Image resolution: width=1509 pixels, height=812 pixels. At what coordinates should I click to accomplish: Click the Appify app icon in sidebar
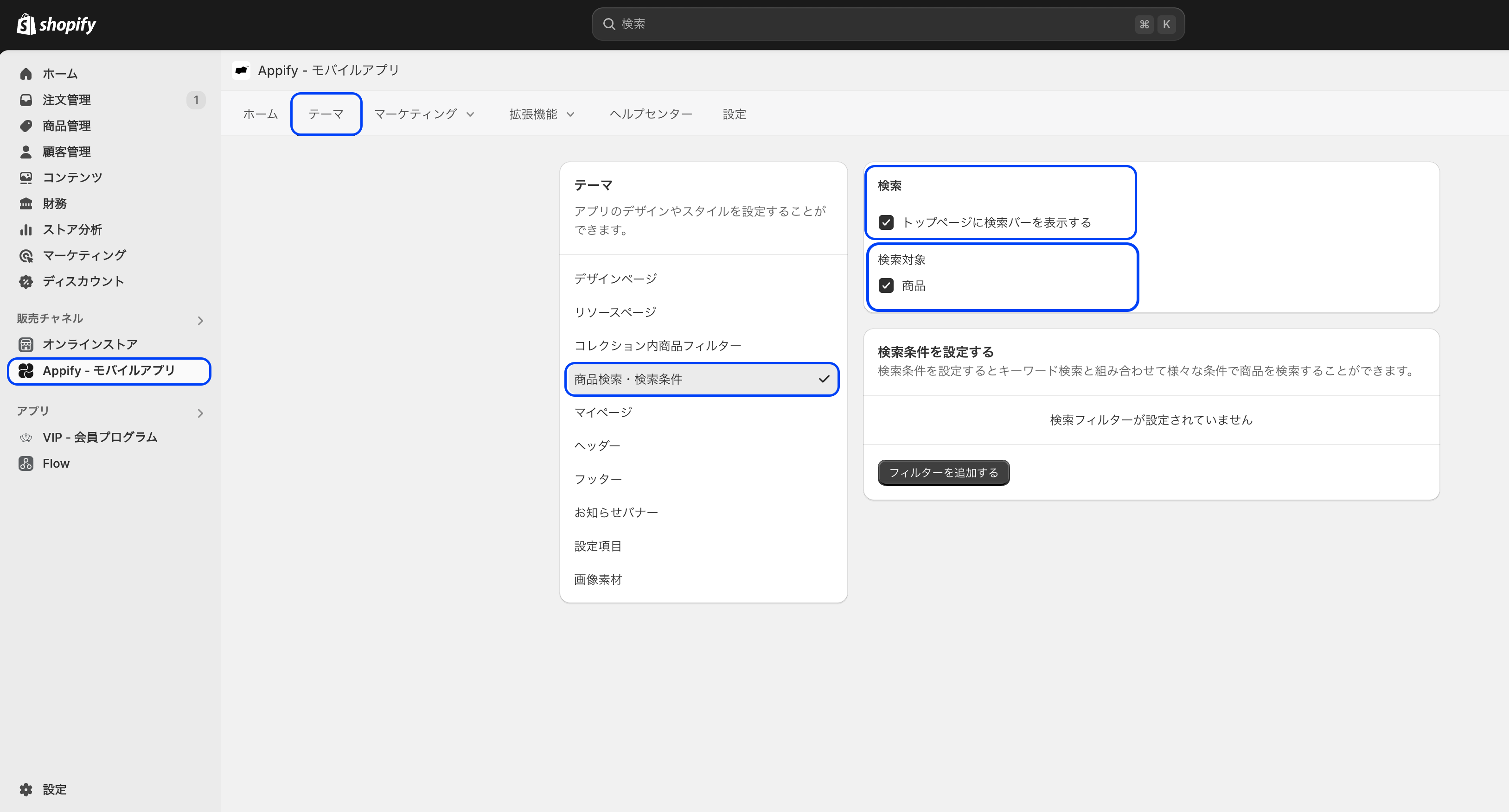tap(26, 371)
